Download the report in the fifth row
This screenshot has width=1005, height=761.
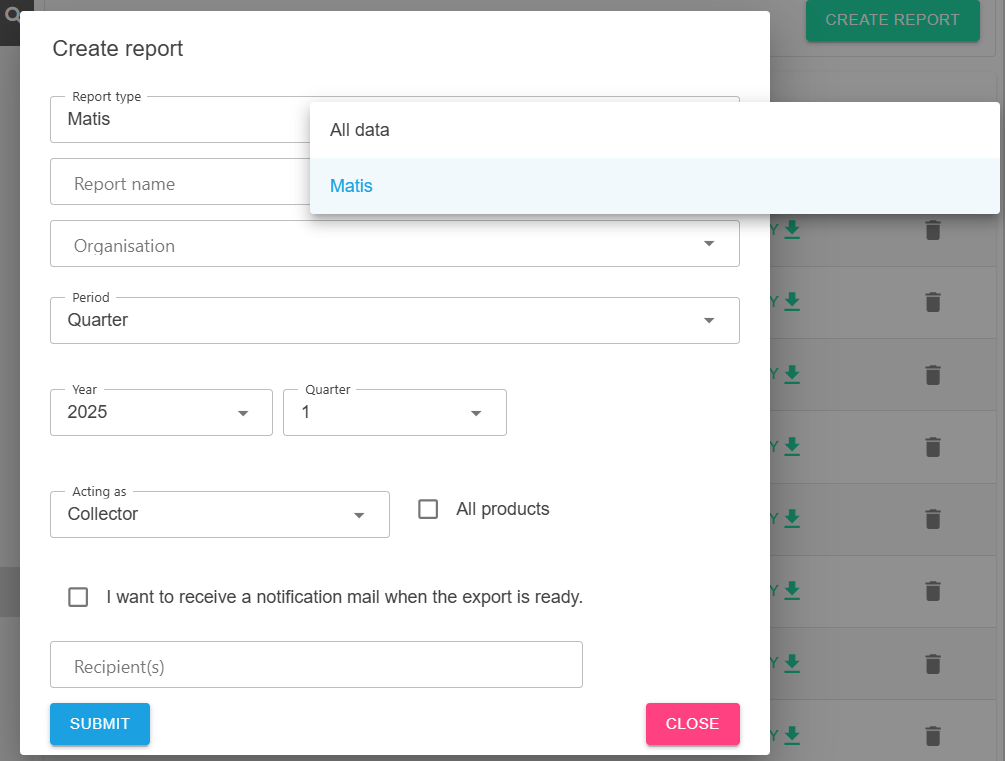tap(792, 518)
